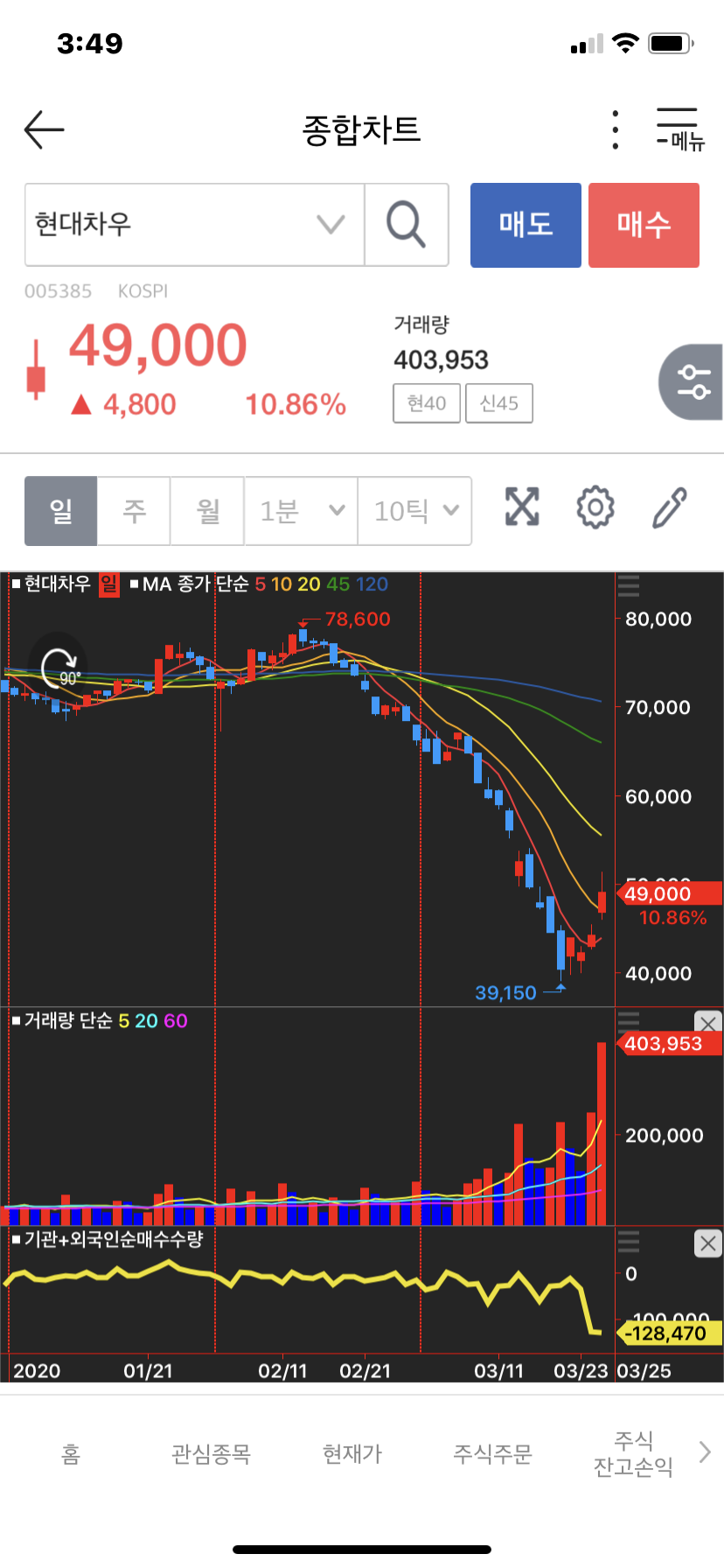Tap the 신45 badge
This screenshot has width=724, height=1568.
499,403
